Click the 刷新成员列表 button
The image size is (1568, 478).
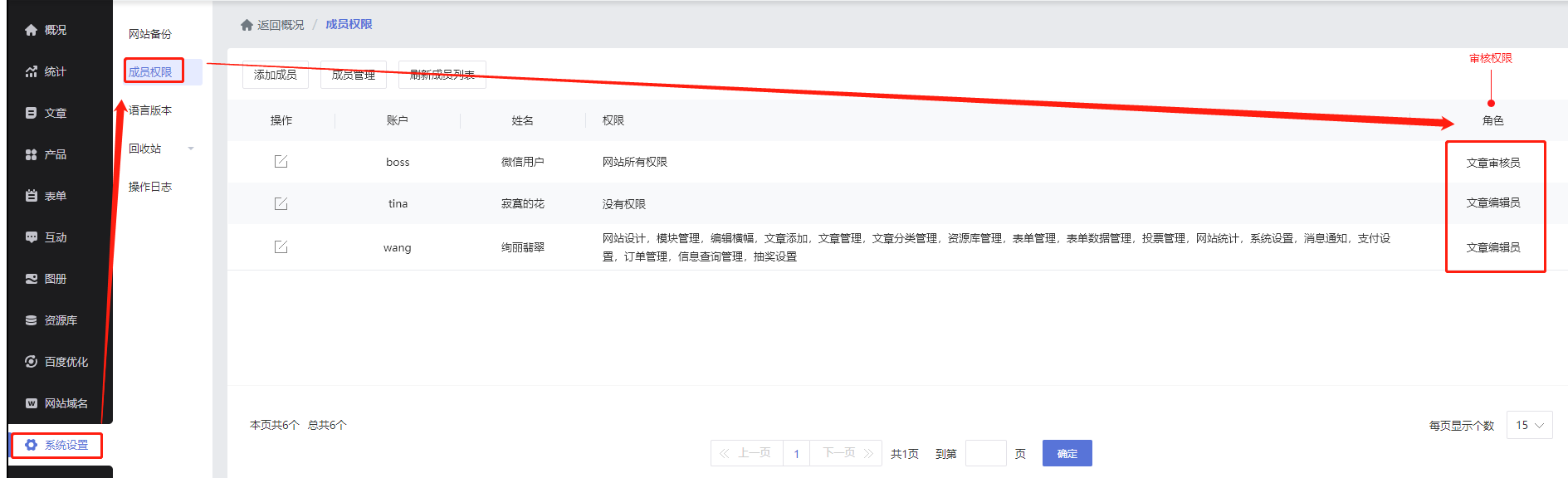coord(442,75)
